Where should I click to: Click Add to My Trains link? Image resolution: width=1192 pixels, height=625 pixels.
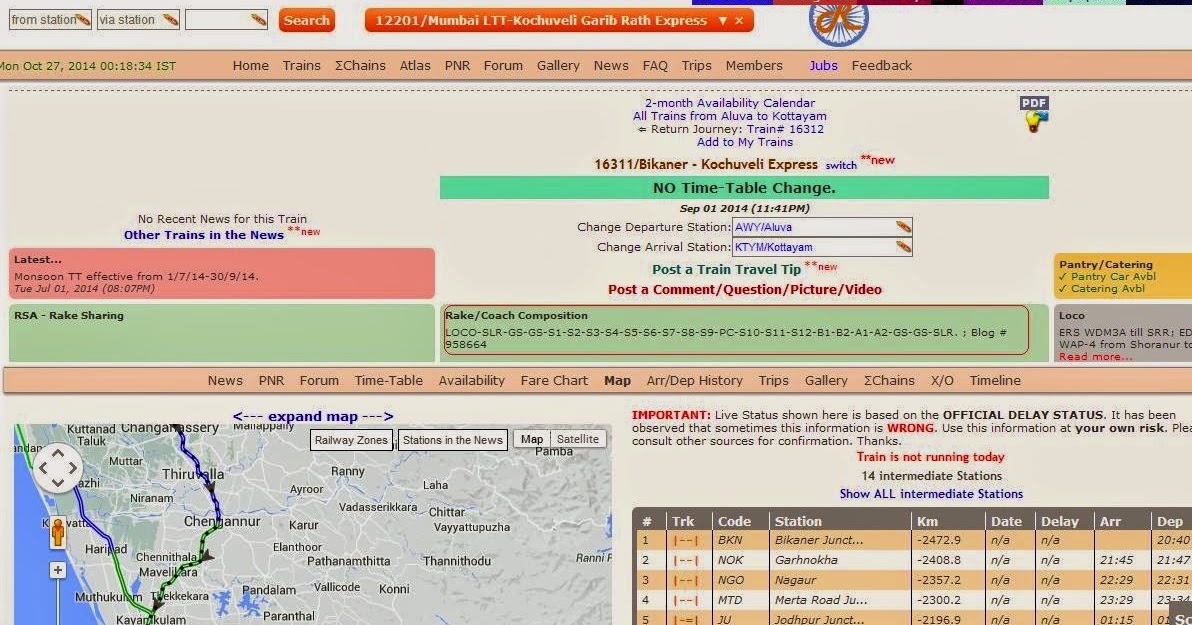745,141
